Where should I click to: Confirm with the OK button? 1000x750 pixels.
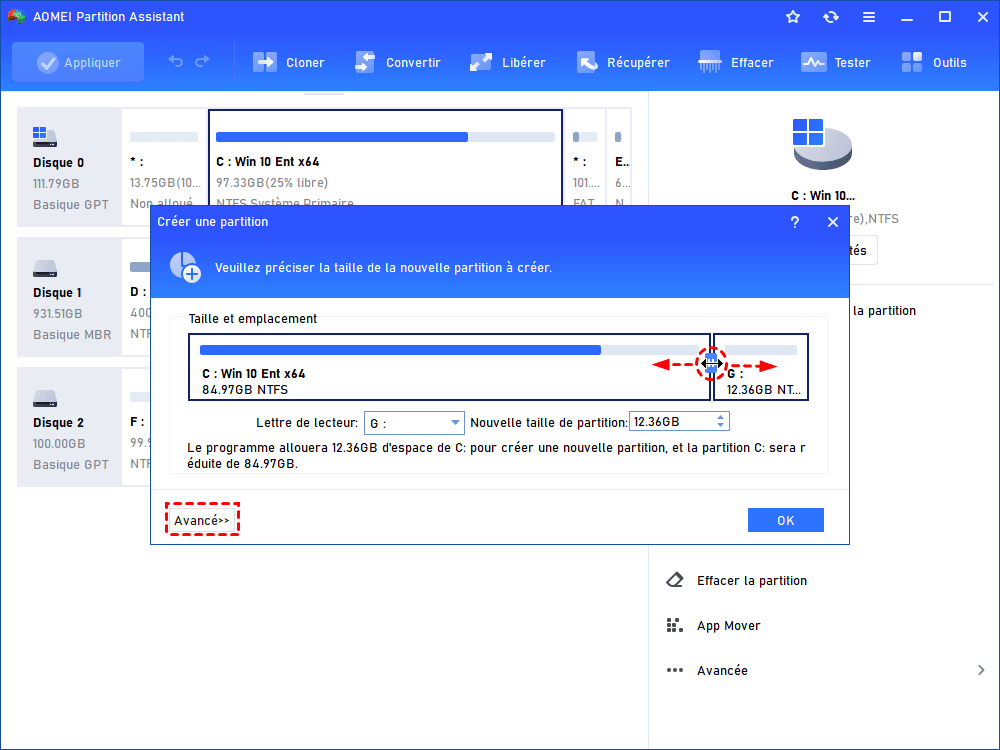(786, 520)
